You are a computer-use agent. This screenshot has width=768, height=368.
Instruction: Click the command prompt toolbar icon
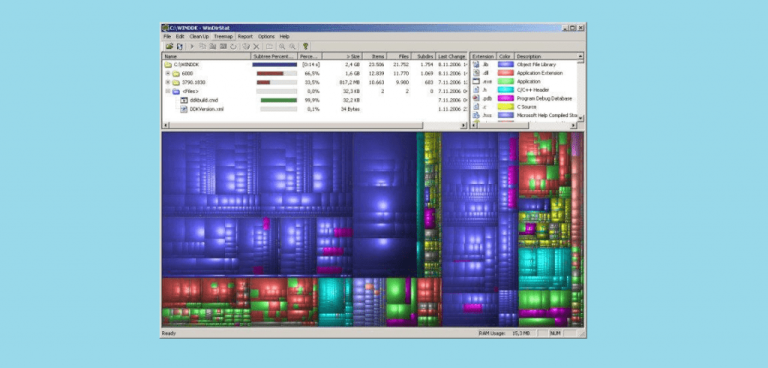point(223,46)
